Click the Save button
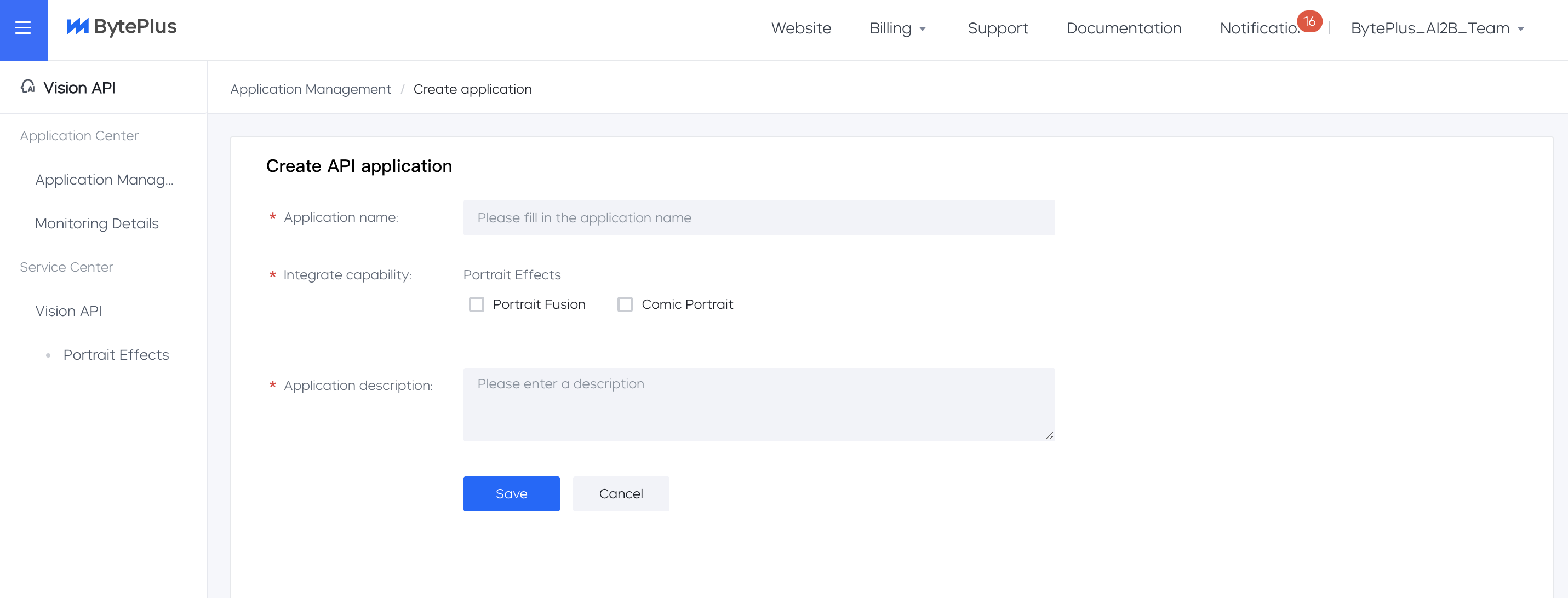1568x598 pixels. (511, 493)
